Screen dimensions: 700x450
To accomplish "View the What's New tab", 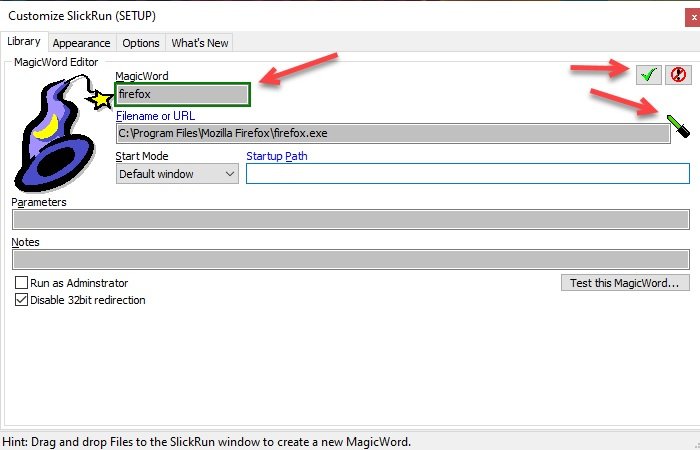I will point(200,43).
